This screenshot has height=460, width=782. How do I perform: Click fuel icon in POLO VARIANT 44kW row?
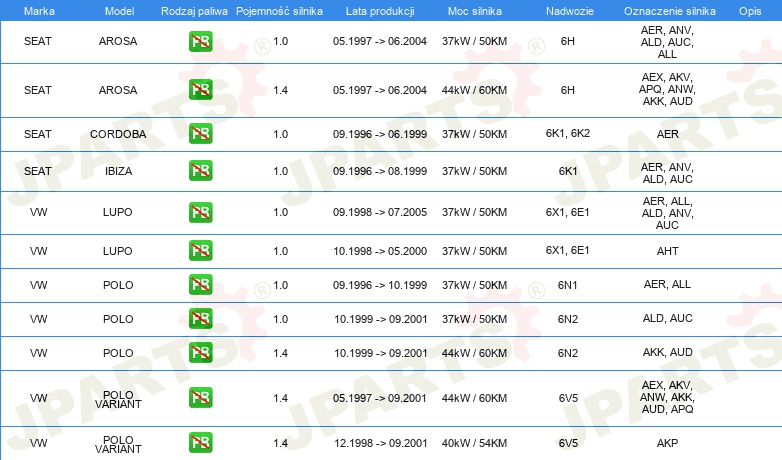pyautogui.click(x=200, y=398)
